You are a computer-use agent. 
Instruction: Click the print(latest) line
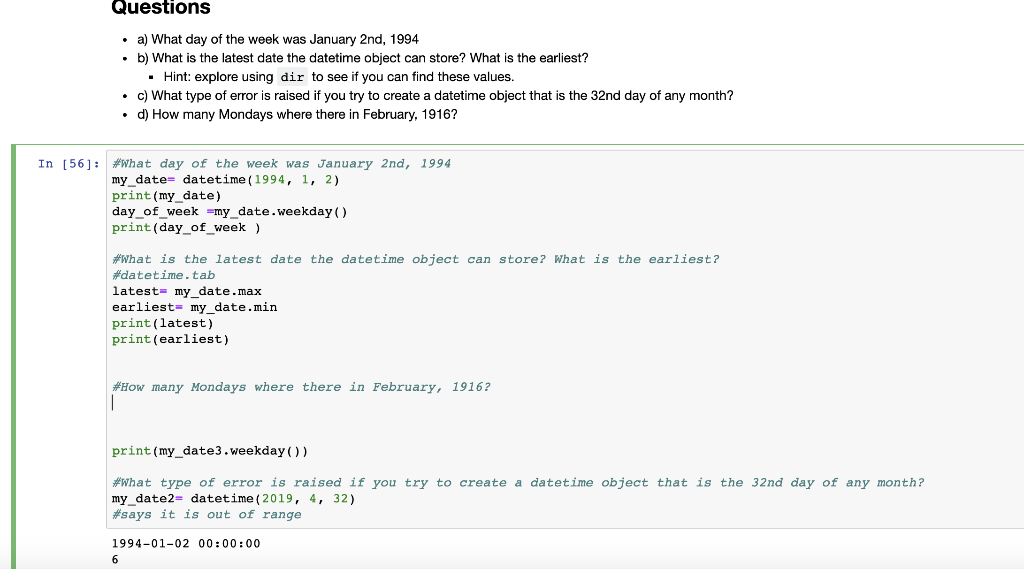pos(163,323)
